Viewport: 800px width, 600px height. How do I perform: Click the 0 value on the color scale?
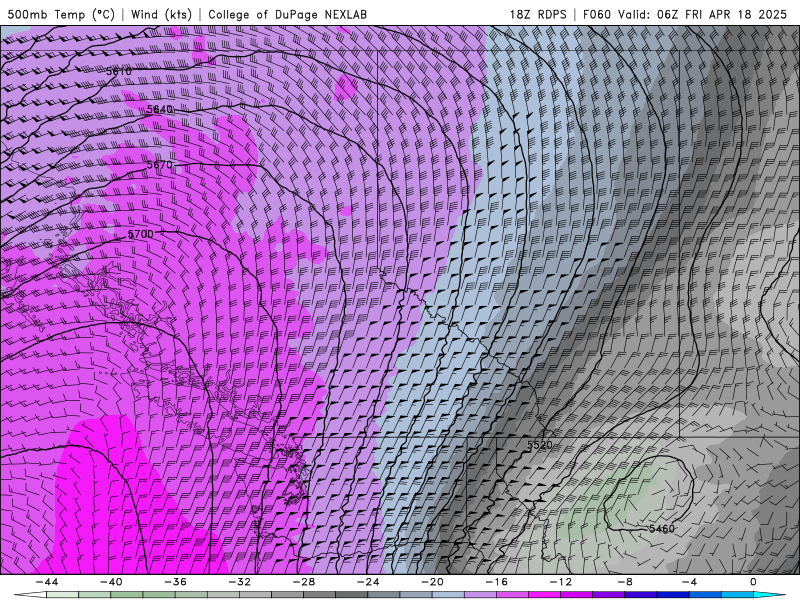[x=754, y=582]
